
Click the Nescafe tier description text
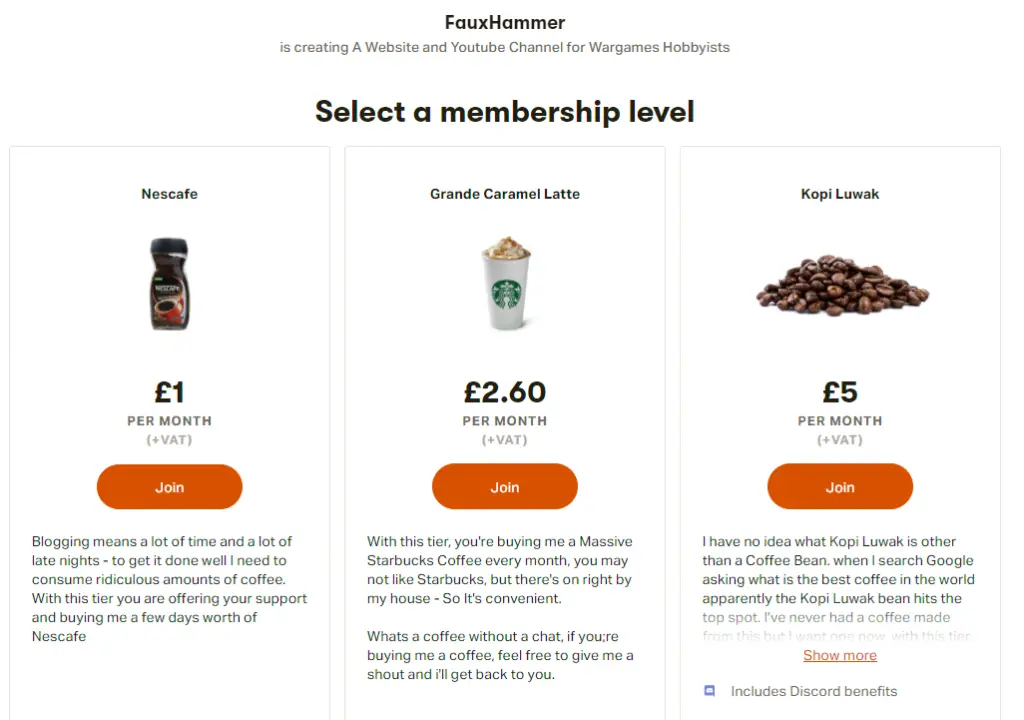[169, 589]
